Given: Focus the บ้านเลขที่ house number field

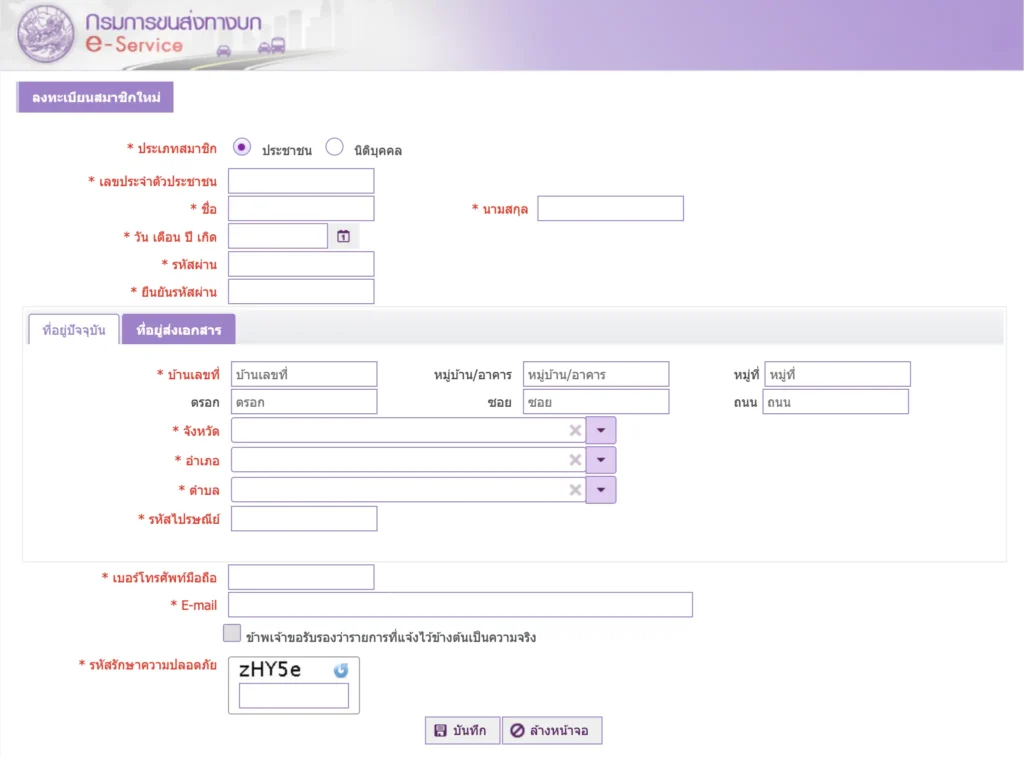Looking at the screenshot, I should coord(304,374).
